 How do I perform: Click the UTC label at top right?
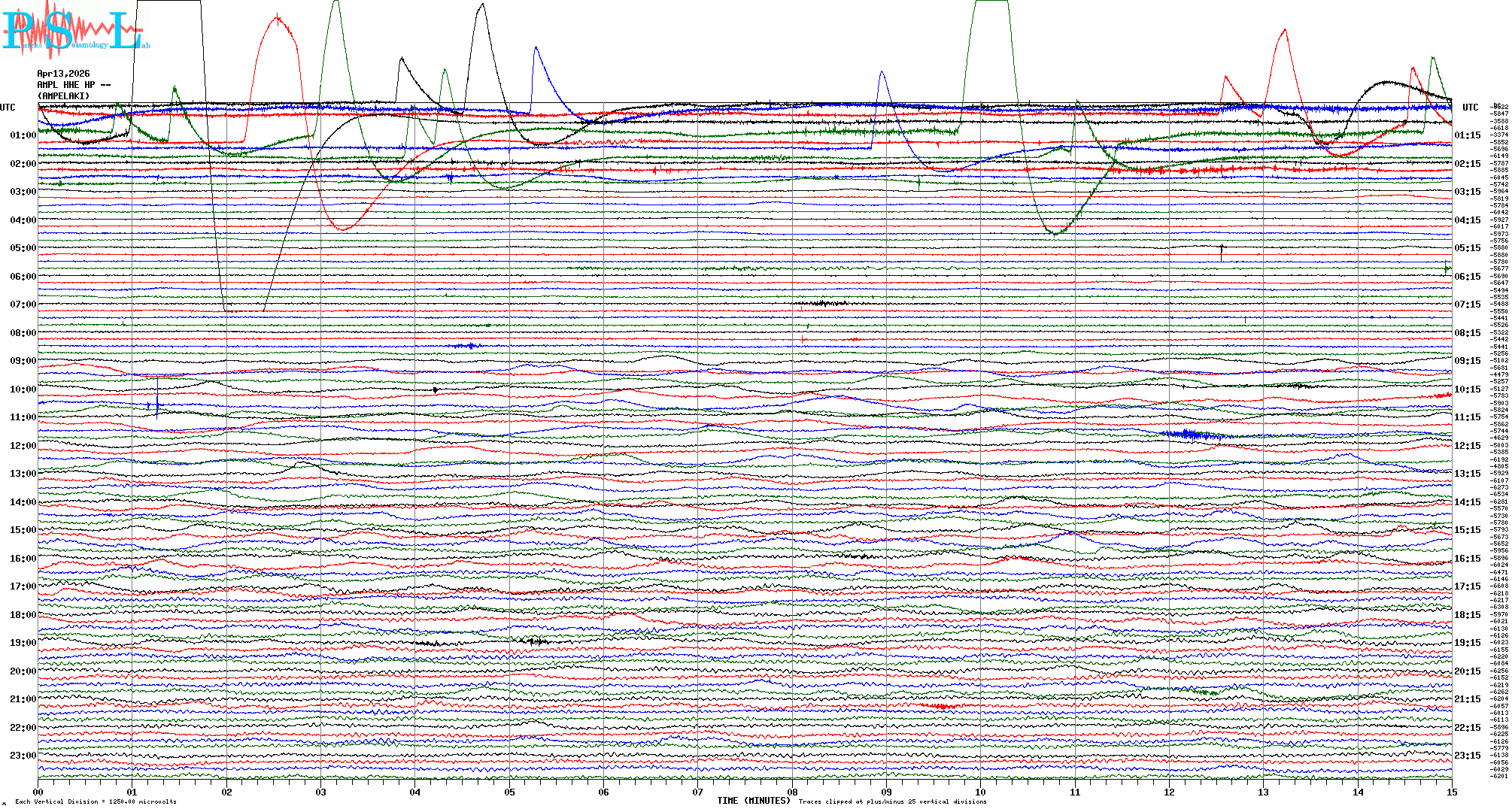1470,108
